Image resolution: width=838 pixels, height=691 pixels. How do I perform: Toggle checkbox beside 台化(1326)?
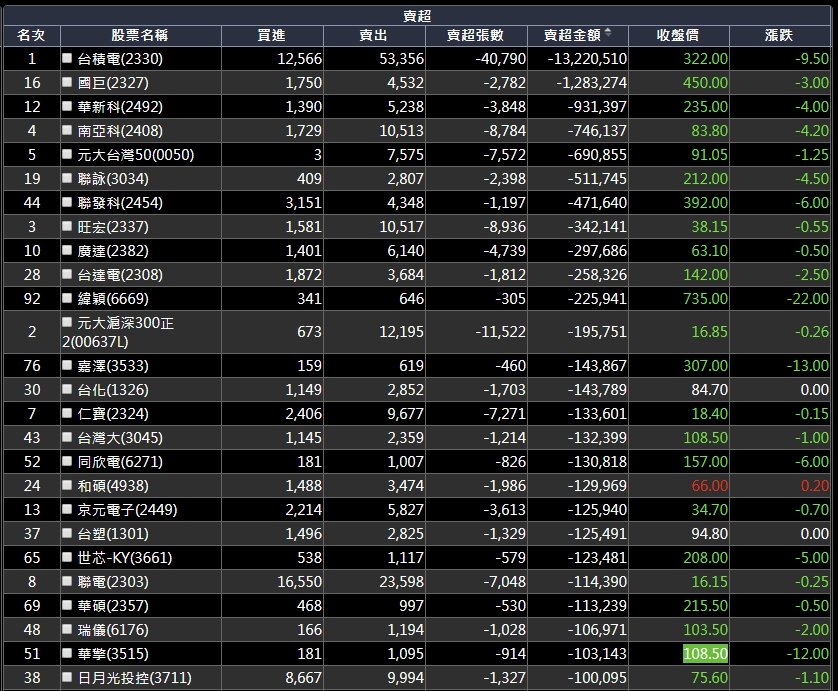coord(67,389)
